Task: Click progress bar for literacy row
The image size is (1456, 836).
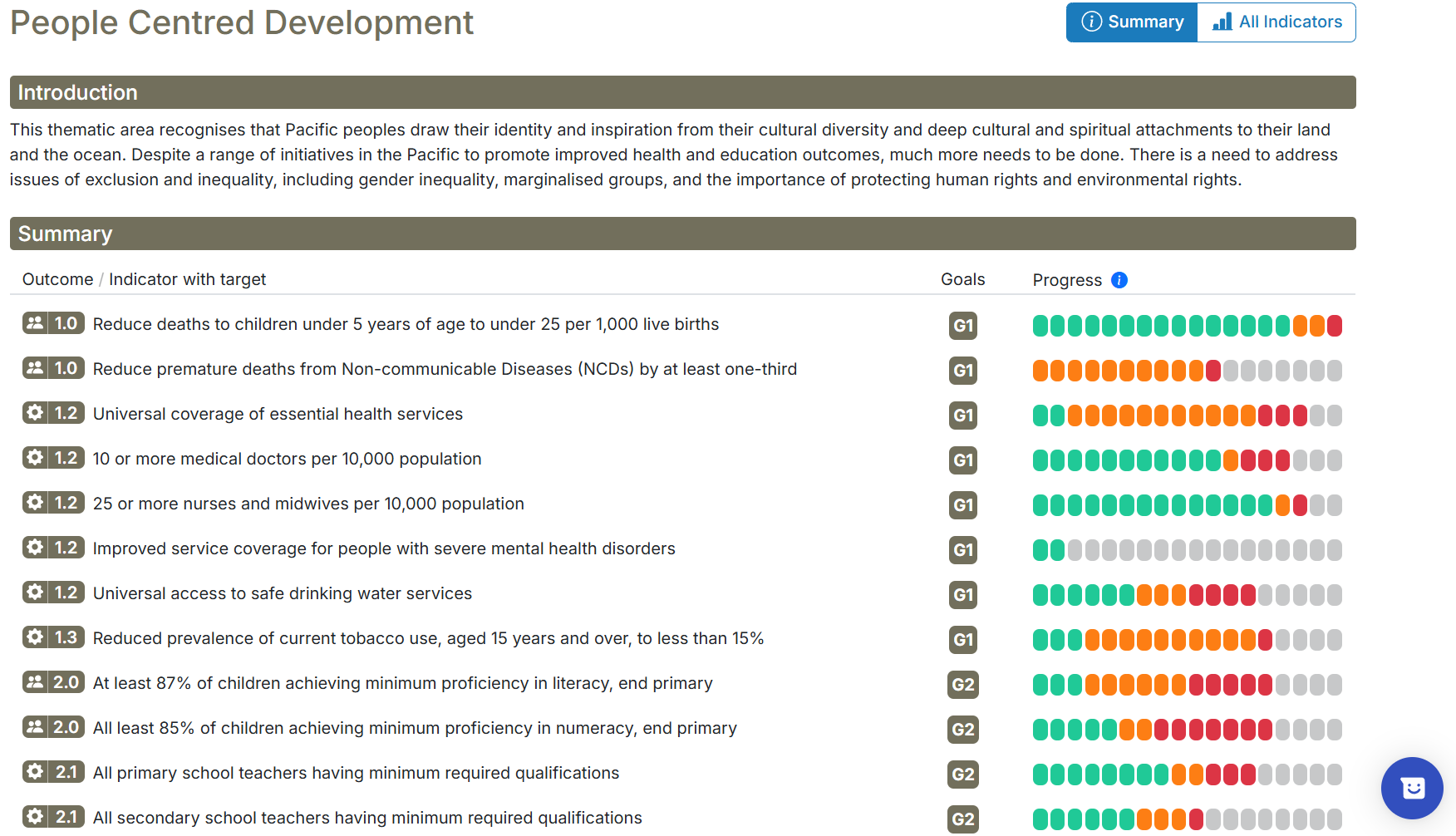Action: point(1187,685)
